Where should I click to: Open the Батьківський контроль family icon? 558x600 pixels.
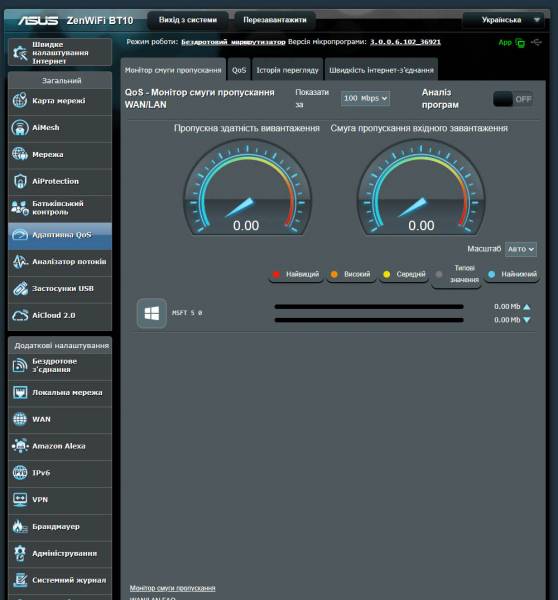click(20, 208)
